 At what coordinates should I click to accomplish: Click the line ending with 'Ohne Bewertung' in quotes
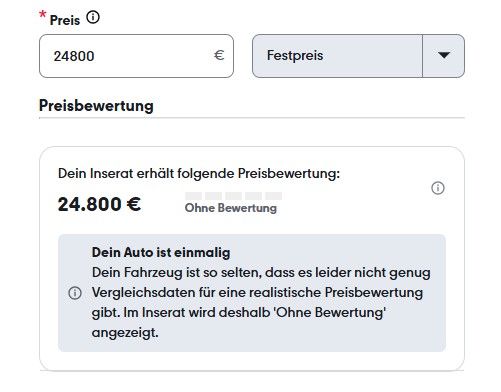(239, 313)
